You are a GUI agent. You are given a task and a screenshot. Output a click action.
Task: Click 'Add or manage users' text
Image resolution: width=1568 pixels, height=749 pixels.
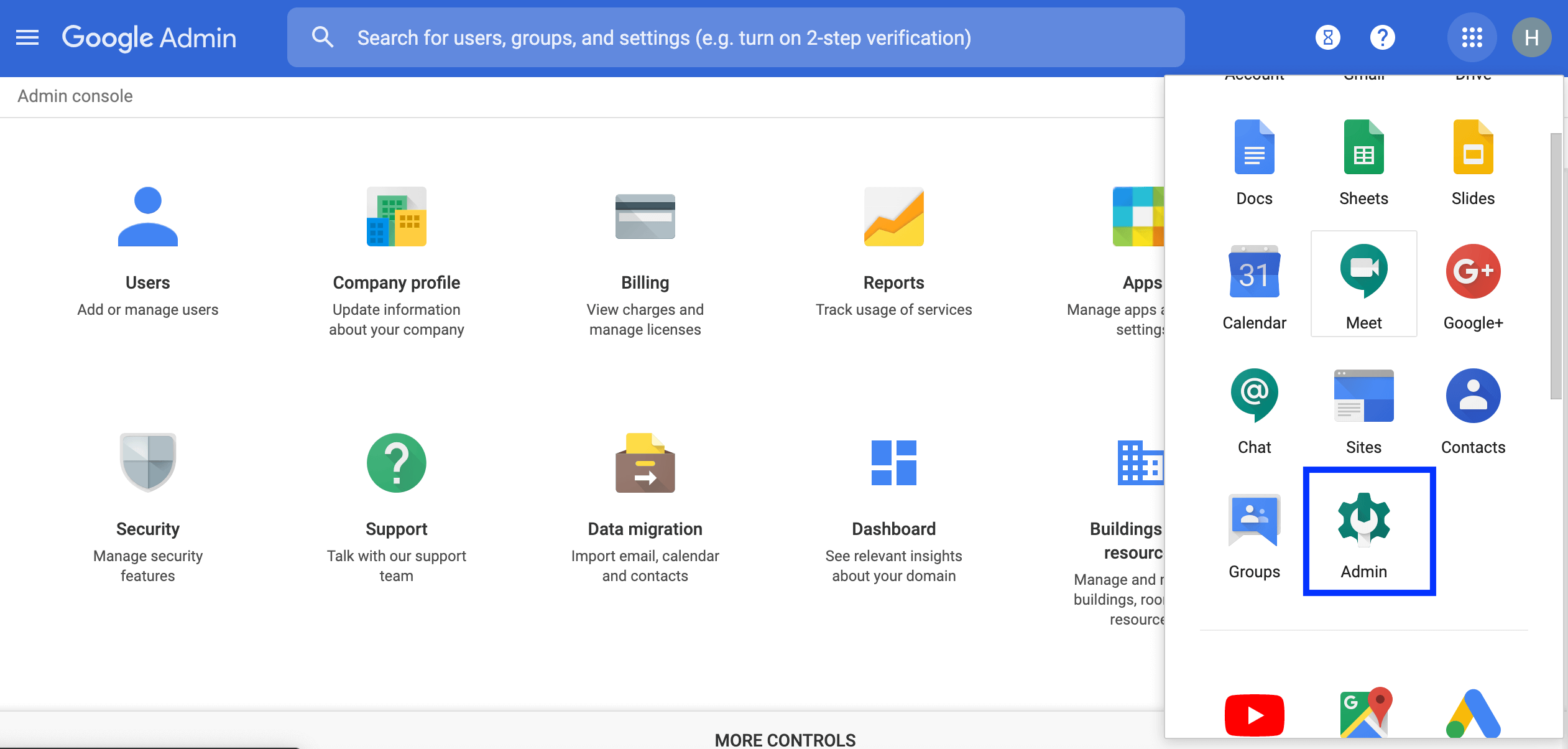point(148,310)
